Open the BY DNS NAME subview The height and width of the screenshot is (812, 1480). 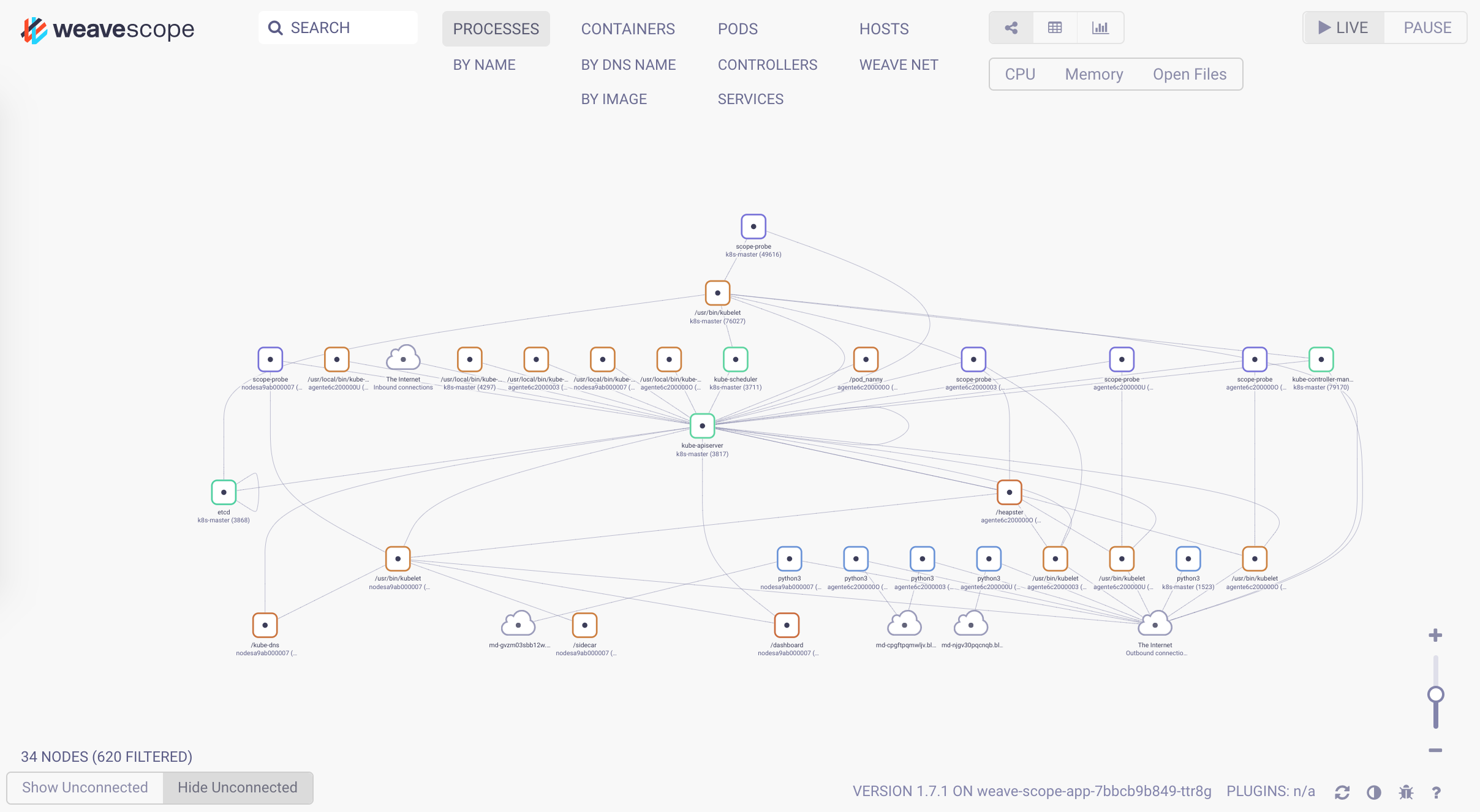click(628, 65)
